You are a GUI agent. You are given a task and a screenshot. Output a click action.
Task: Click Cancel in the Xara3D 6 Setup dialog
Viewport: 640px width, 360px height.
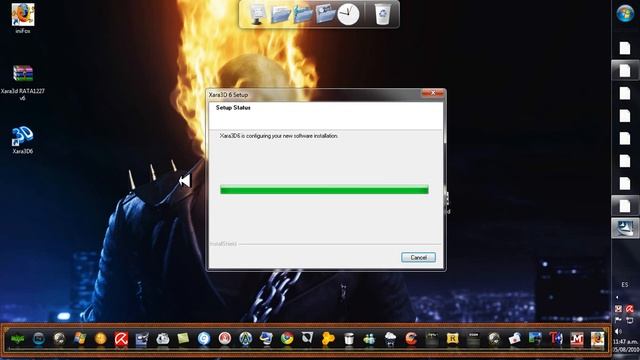point(418,257)
